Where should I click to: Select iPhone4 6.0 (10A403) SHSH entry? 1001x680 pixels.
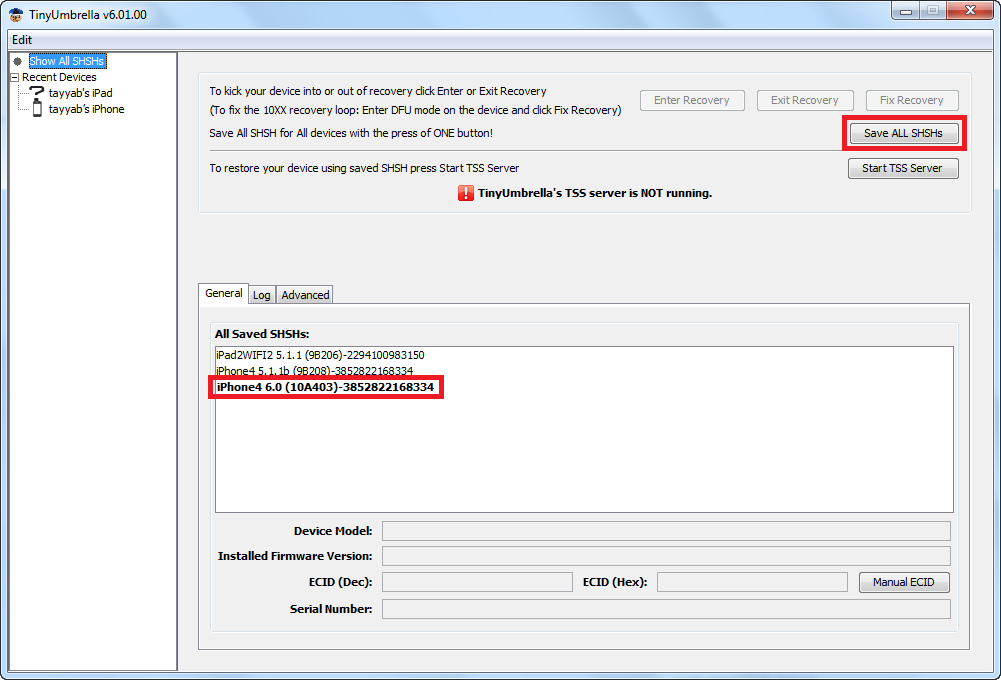click(x=326, y=387)
